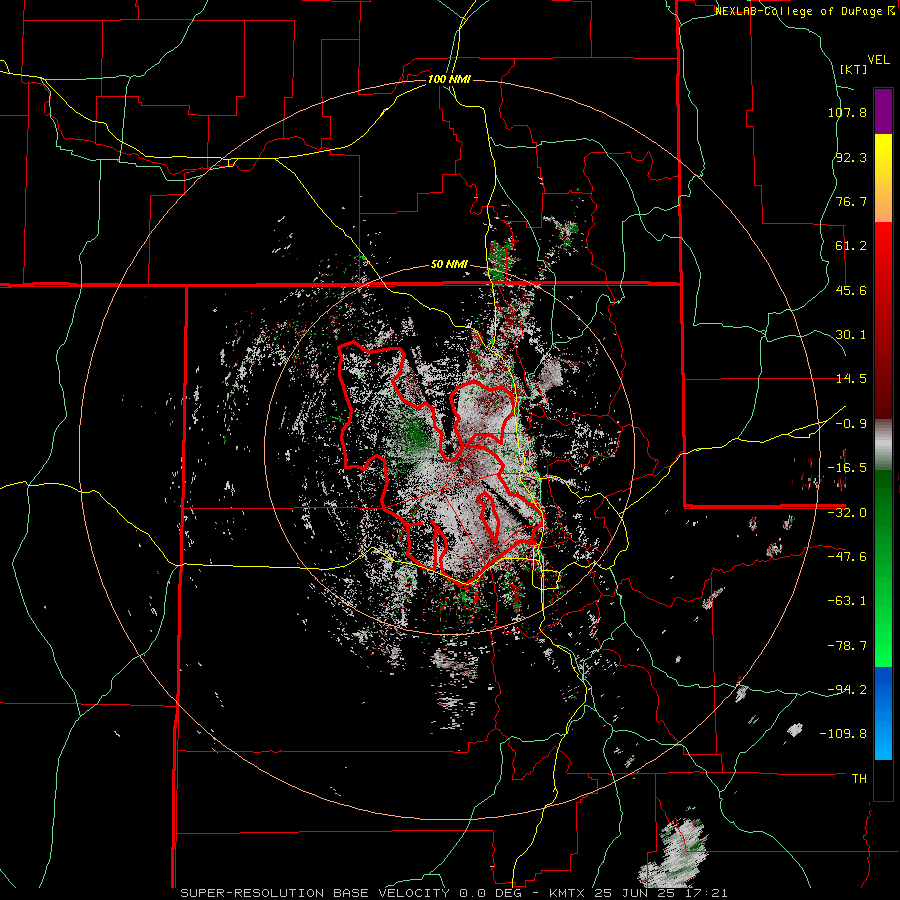Select the 45.6 scale value
Screen dimensions: 900x900
851,290
